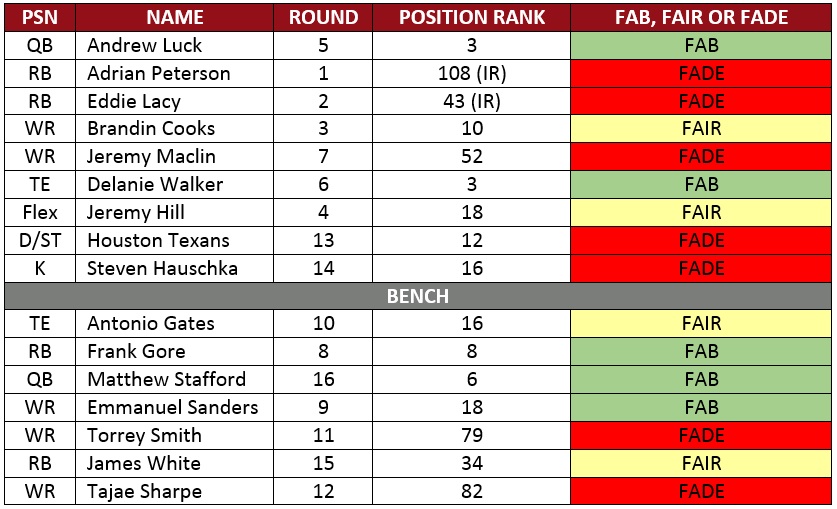837x509 pixels.
Task: Click the Emmanuel Sanders name cell
Action: [175, 408]
